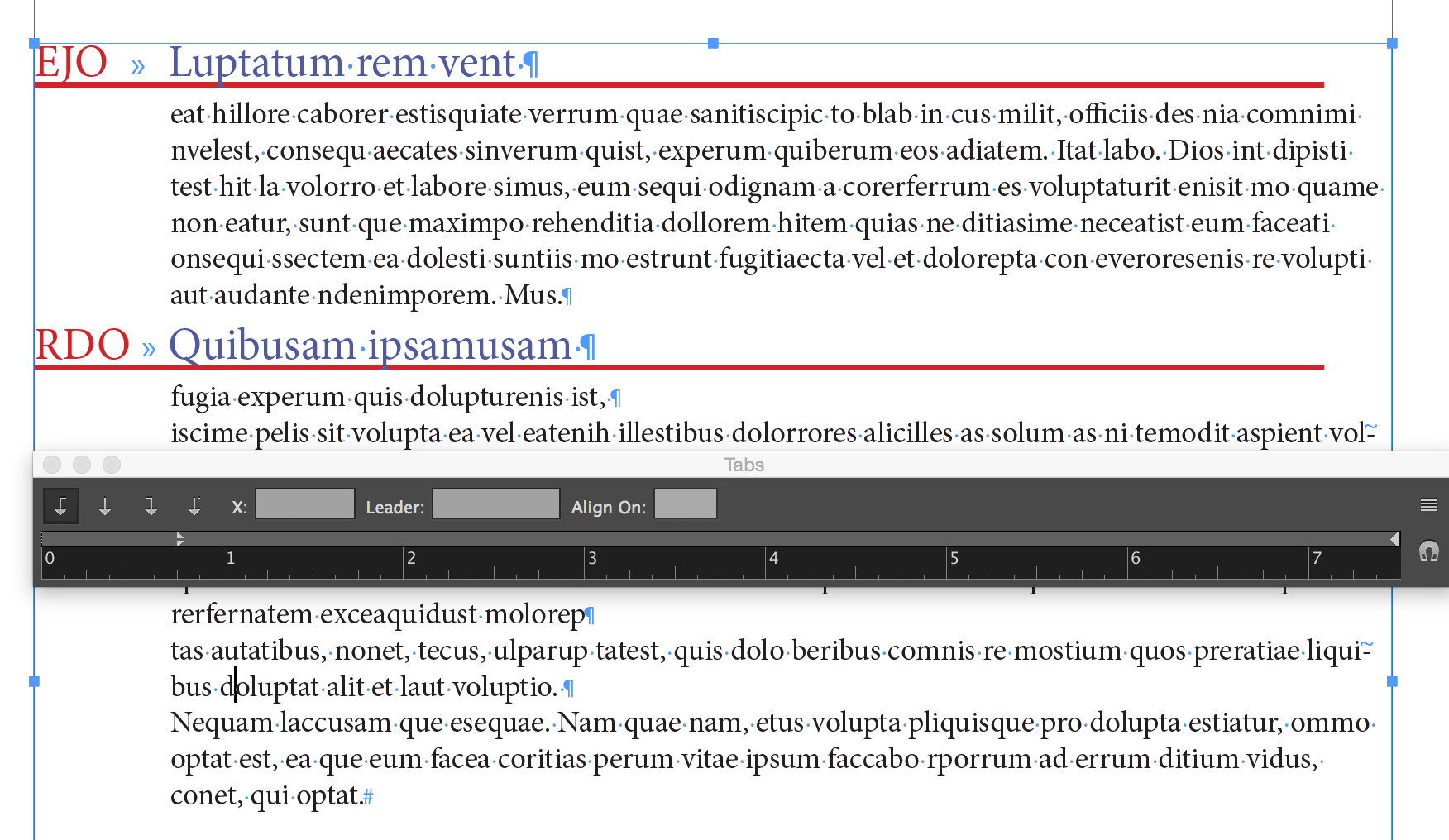Click the left indent marker on the ruler

[179, 539]
